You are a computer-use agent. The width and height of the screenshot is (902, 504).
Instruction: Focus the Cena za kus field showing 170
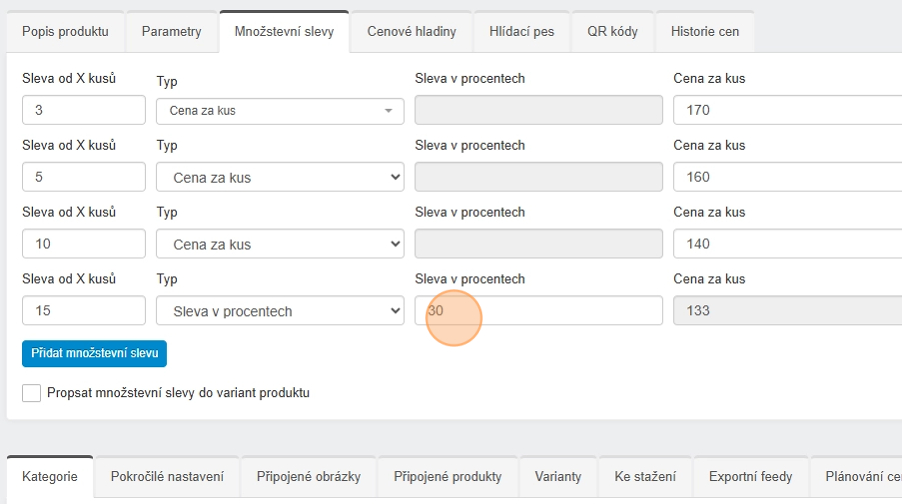tap(786, 111)
